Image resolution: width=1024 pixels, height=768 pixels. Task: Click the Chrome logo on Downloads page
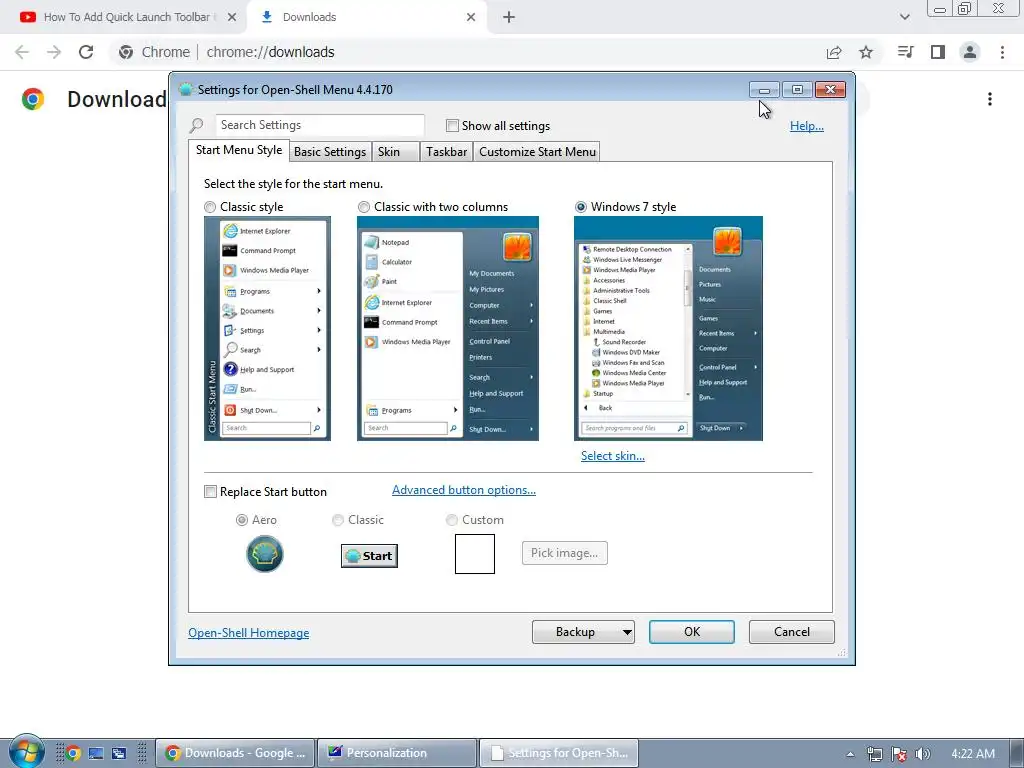point(33,99)
